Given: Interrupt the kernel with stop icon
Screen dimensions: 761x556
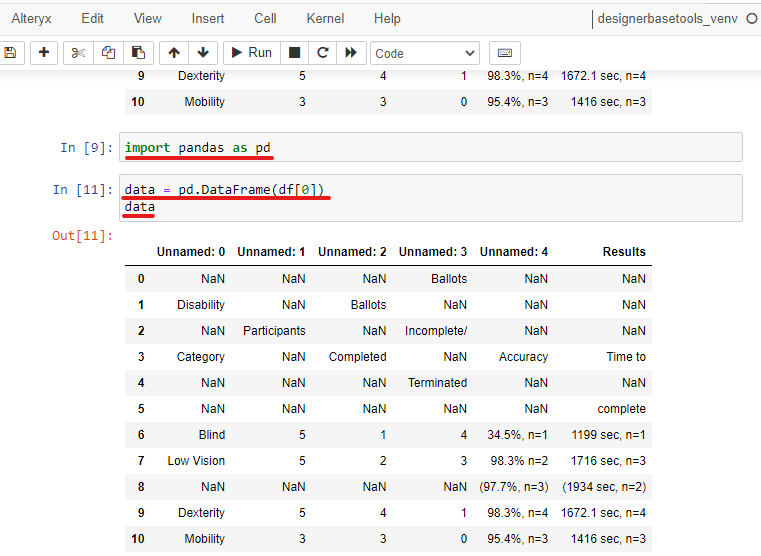Looking at the screenshot, I should coord(294,53).
